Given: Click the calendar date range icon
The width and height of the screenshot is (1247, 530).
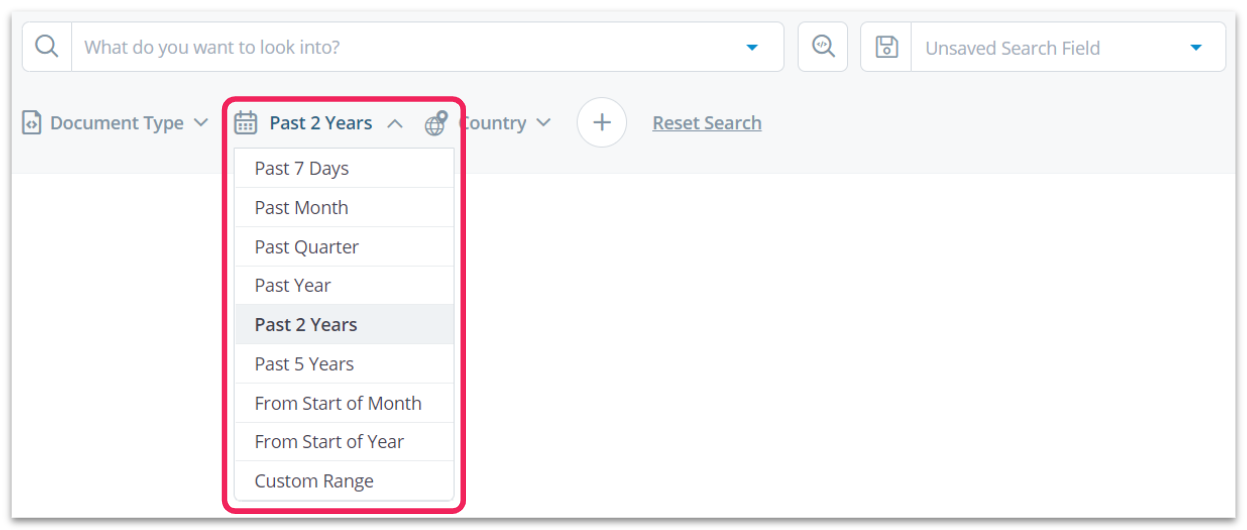Looking at the screenshot, I should [x=246, y=123].
